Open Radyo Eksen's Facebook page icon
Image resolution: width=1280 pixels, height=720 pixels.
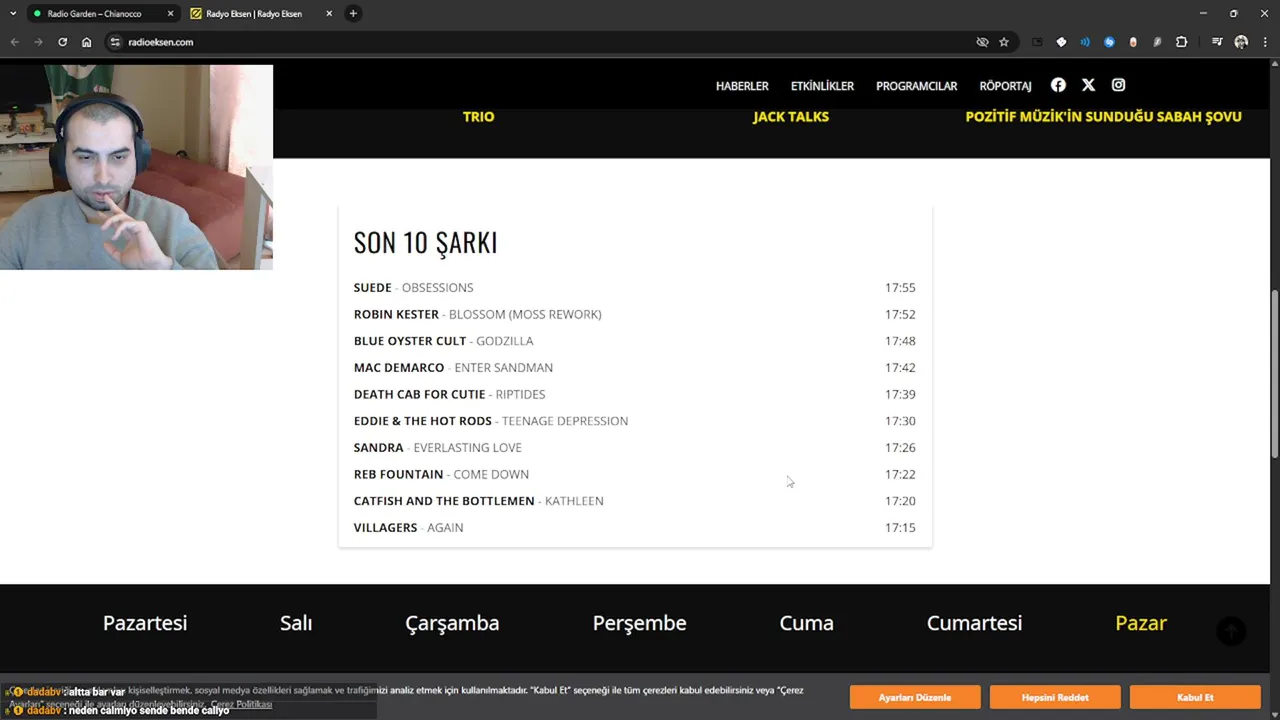1058,85
